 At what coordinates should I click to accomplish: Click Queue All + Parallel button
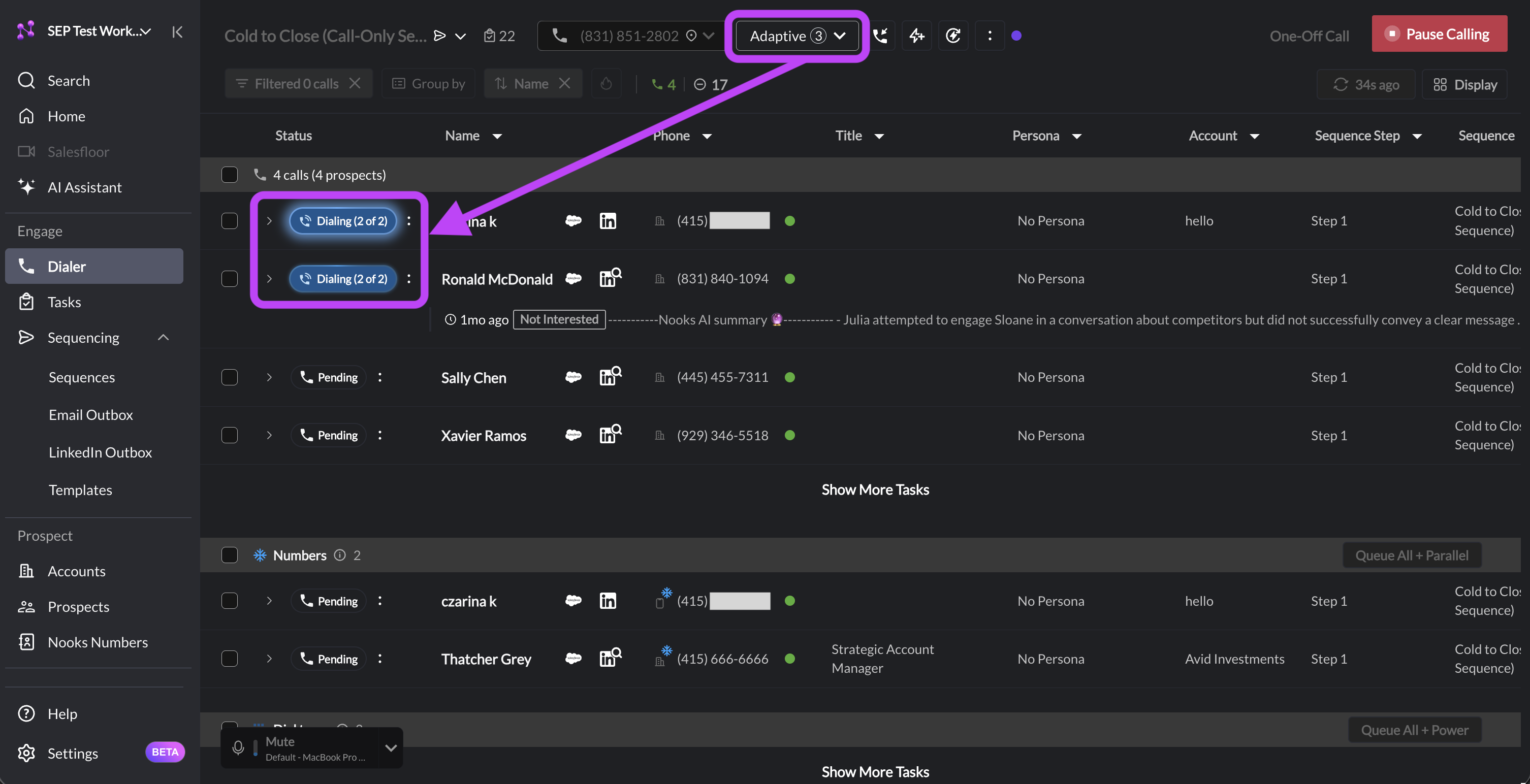coord(1412,556)
